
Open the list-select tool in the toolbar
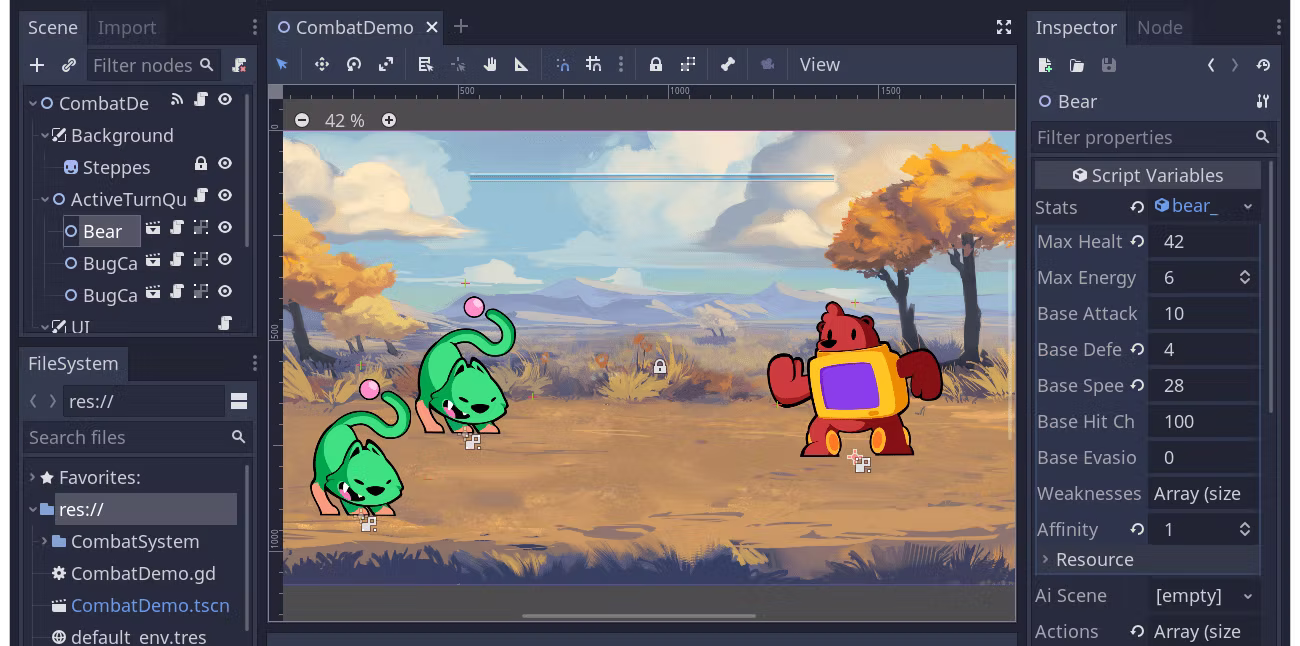point(425,64)
